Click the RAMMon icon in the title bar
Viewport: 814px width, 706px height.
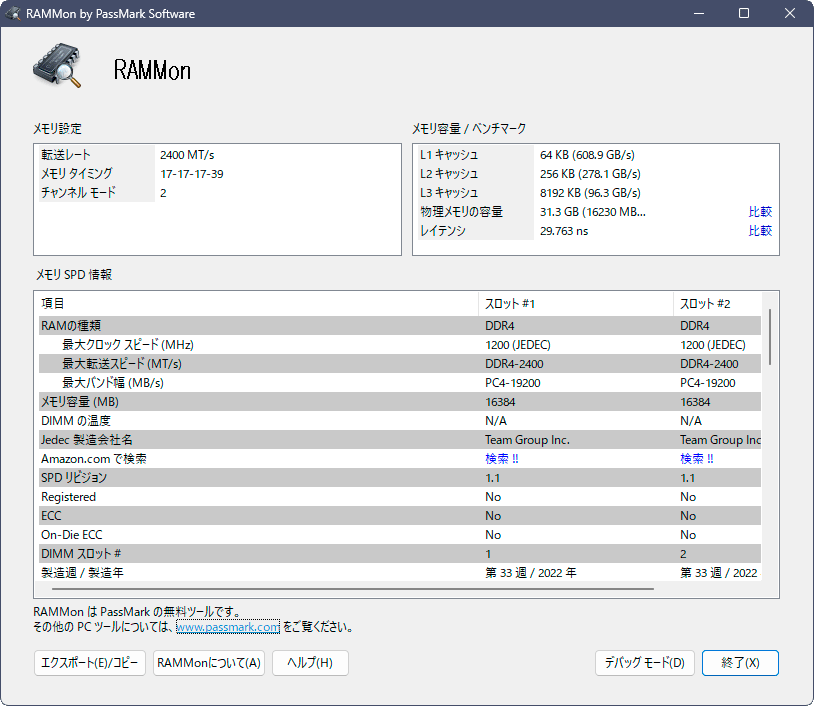pyautogui.click(x=13, y=13)
